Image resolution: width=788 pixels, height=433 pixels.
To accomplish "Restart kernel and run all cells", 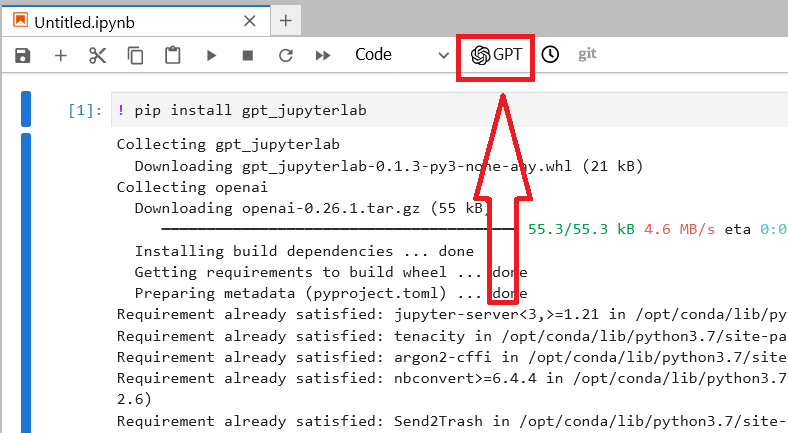I will (323, 55).
